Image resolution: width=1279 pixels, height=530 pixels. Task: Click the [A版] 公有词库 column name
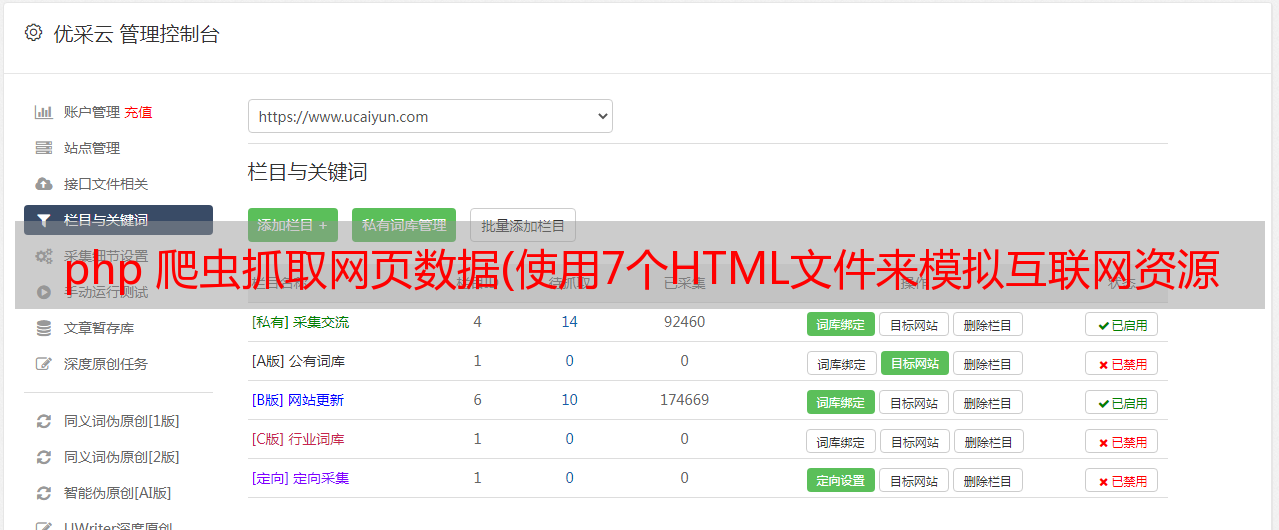coord(298,361)
